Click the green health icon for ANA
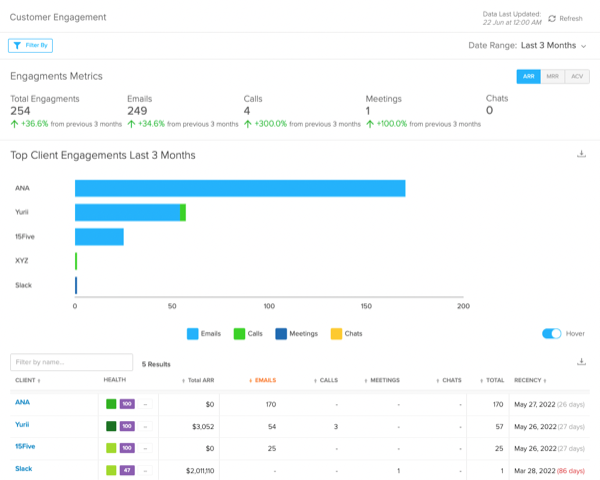The width and height of the screenshot is (600, 480). pos(111,404)
